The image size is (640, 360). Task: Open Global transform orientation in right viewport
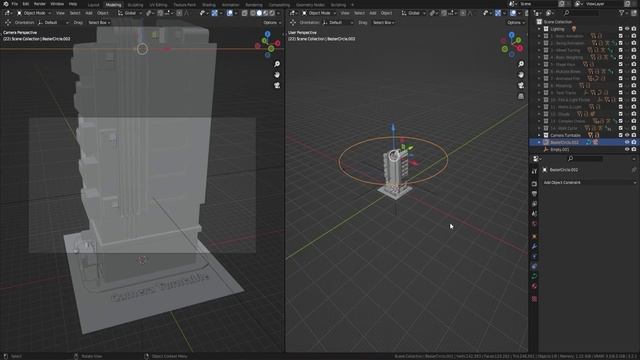tap(413, 13)
